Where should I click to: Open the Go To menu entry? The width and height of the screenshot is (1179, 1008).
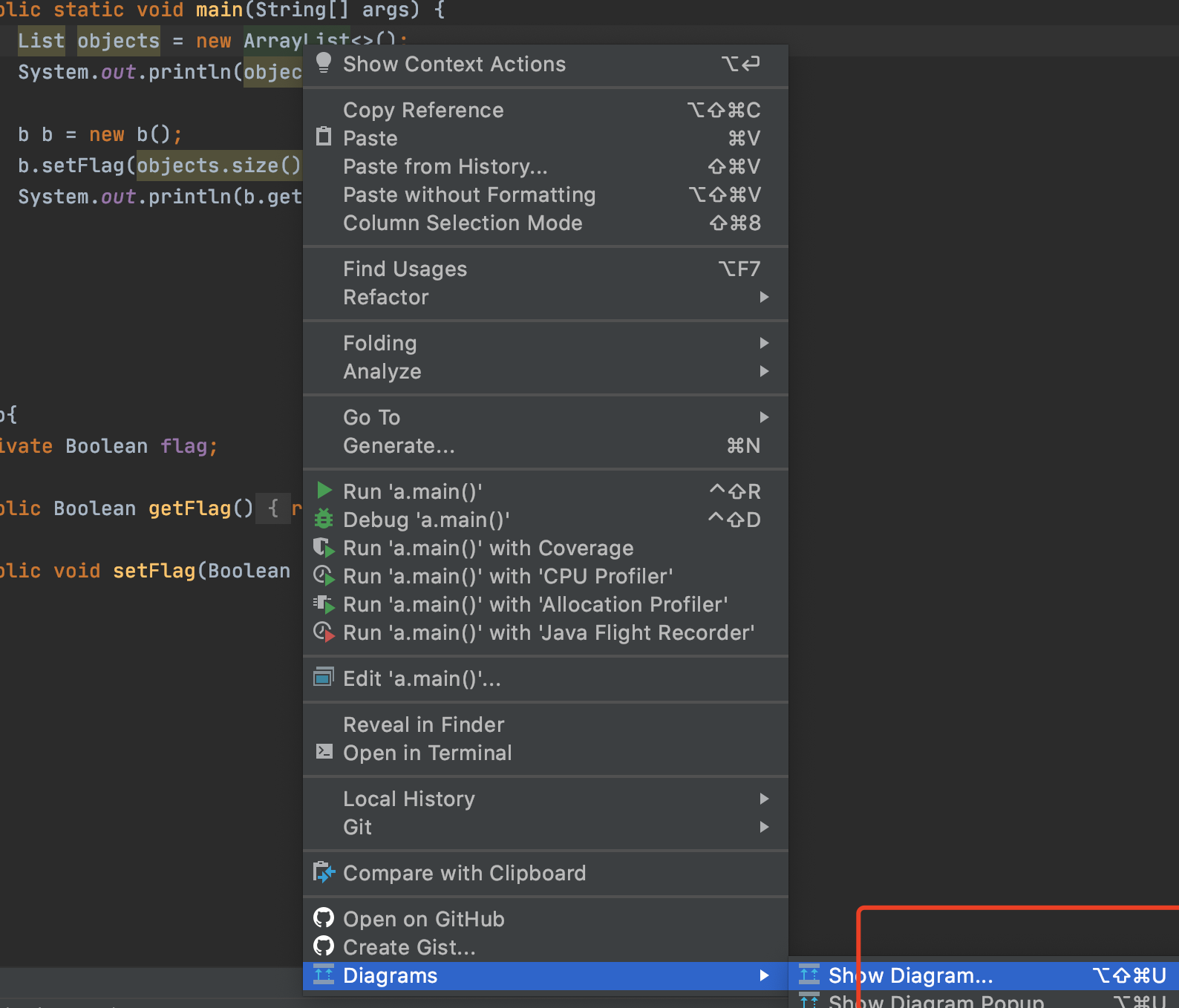(x=546, y=417)
